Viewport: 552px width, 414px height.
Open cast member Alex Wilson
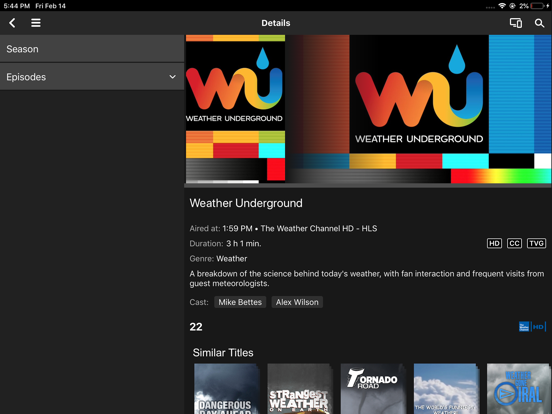coord(297,302)
